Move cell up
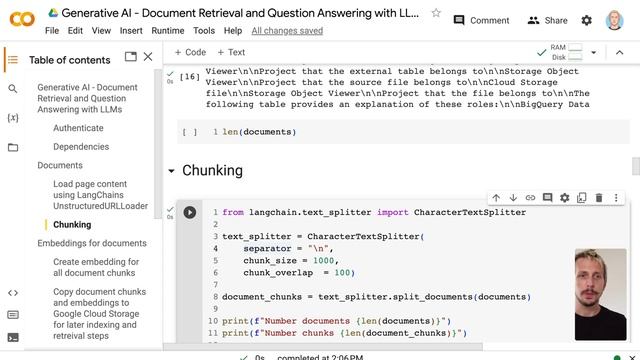640x360 pixels. point(496,198)
